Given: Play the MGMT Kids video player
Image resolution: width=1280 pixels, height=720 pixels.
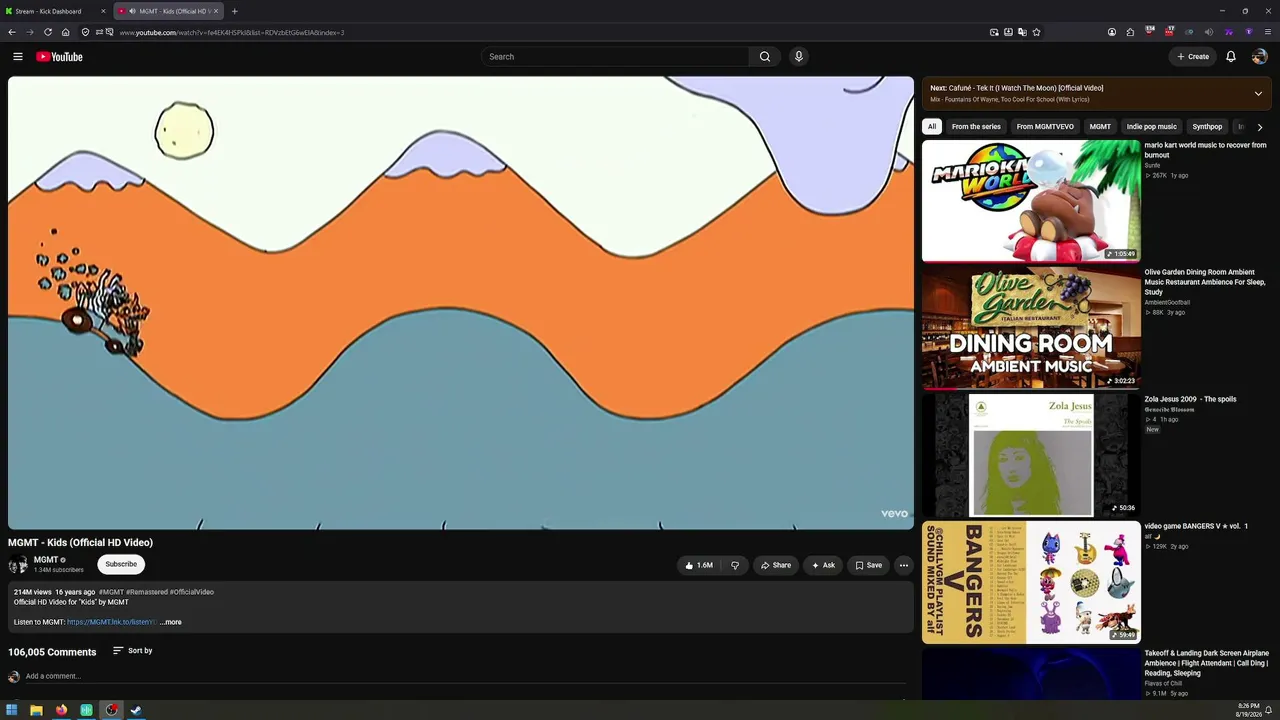Looking at the screenshot, I should coord(461,303).
